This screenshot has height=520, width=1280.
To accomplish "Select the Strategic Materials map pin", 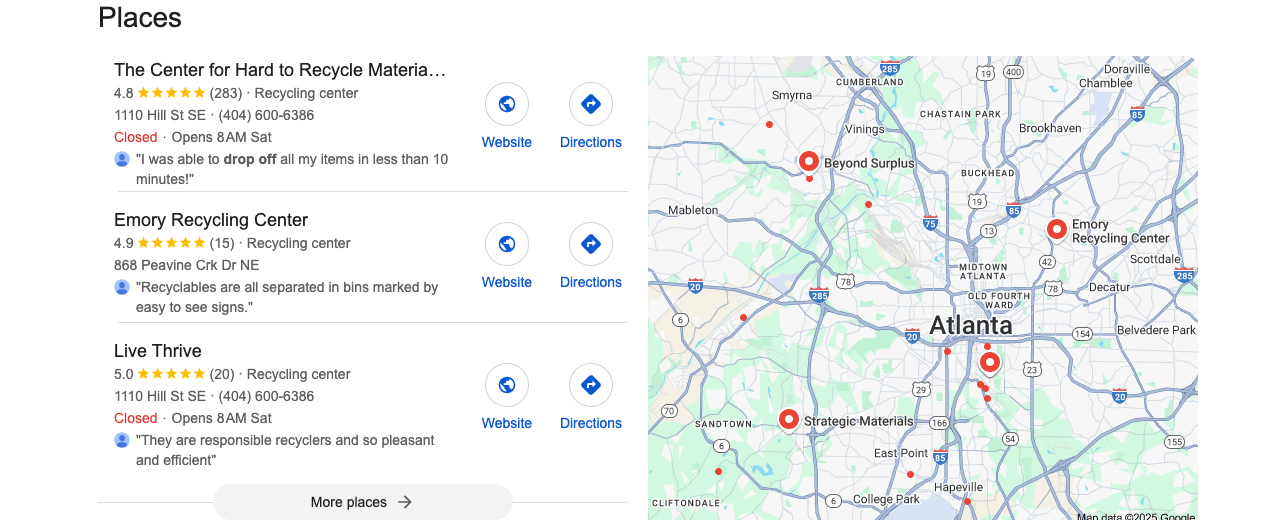I will tap(789, 420).
